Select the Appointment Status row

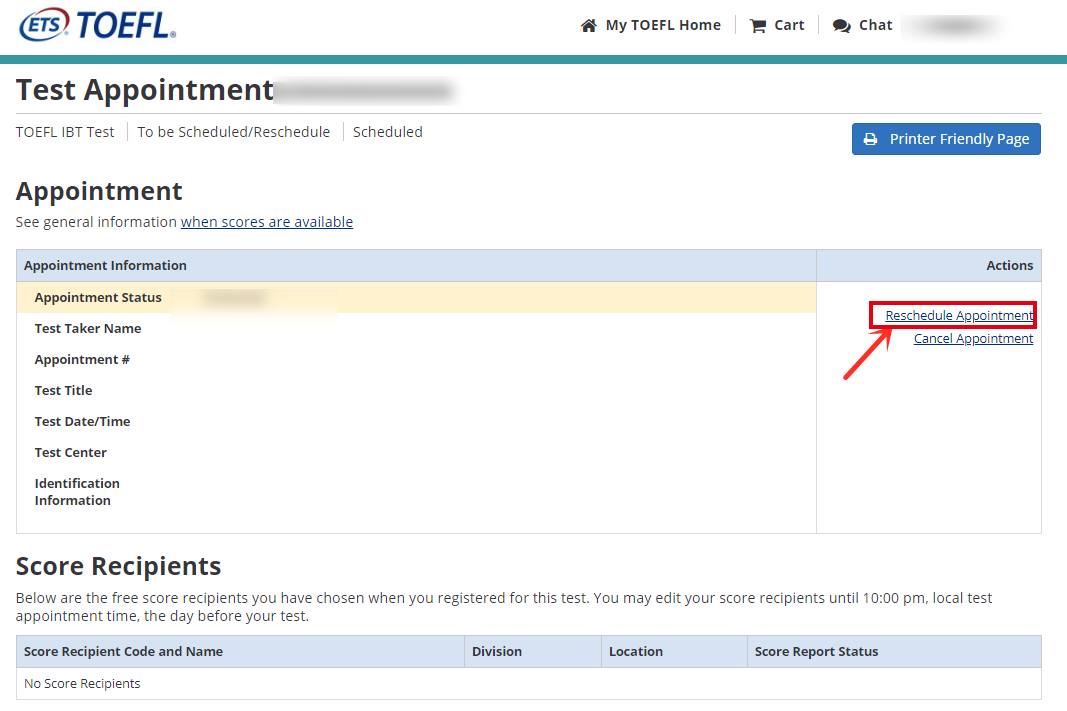[98, 298]
